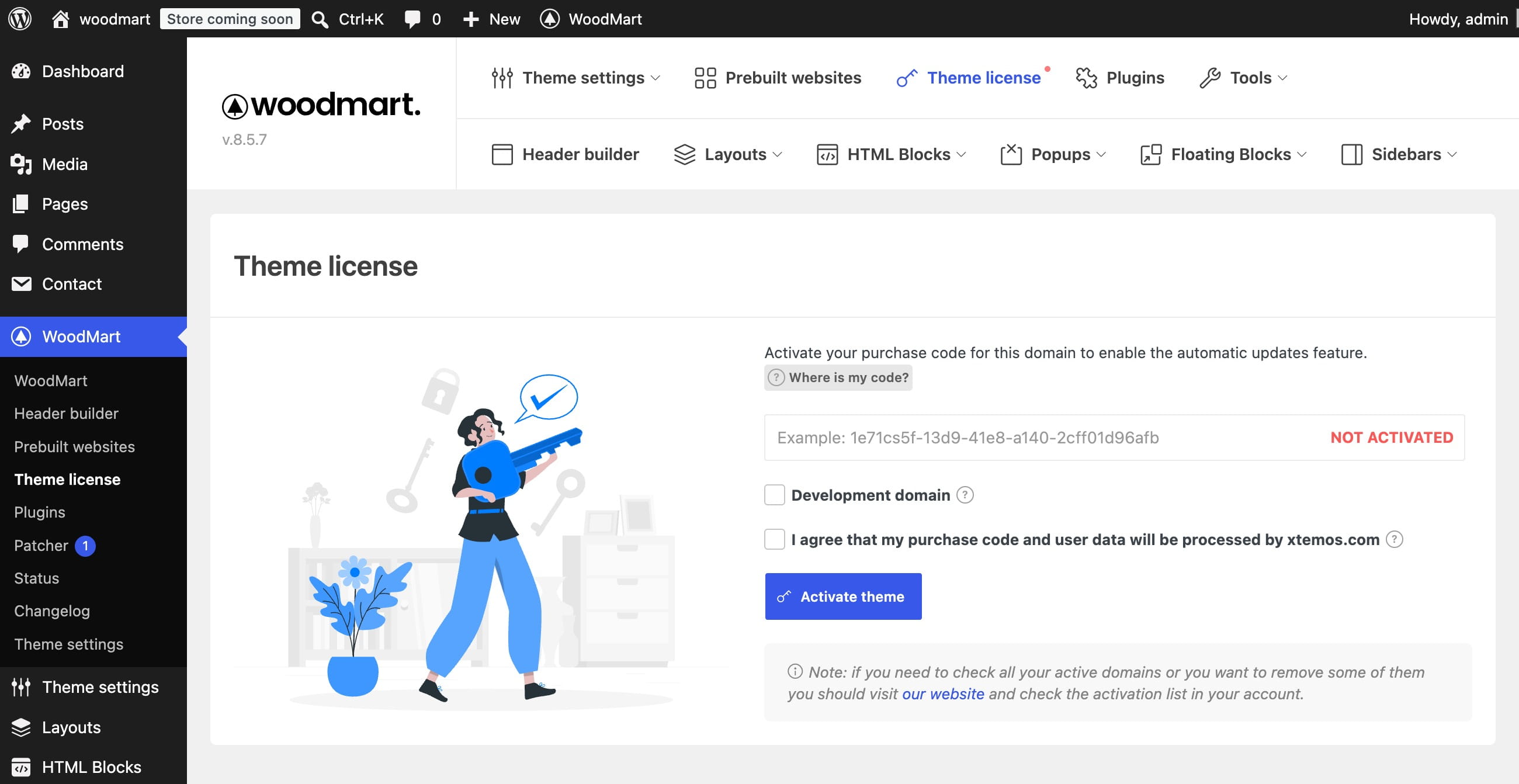The width and height of the screenshot is (1519, 784).
Task: Click the sidebar Theme settings sliders icon
Action: coord(21,687)
